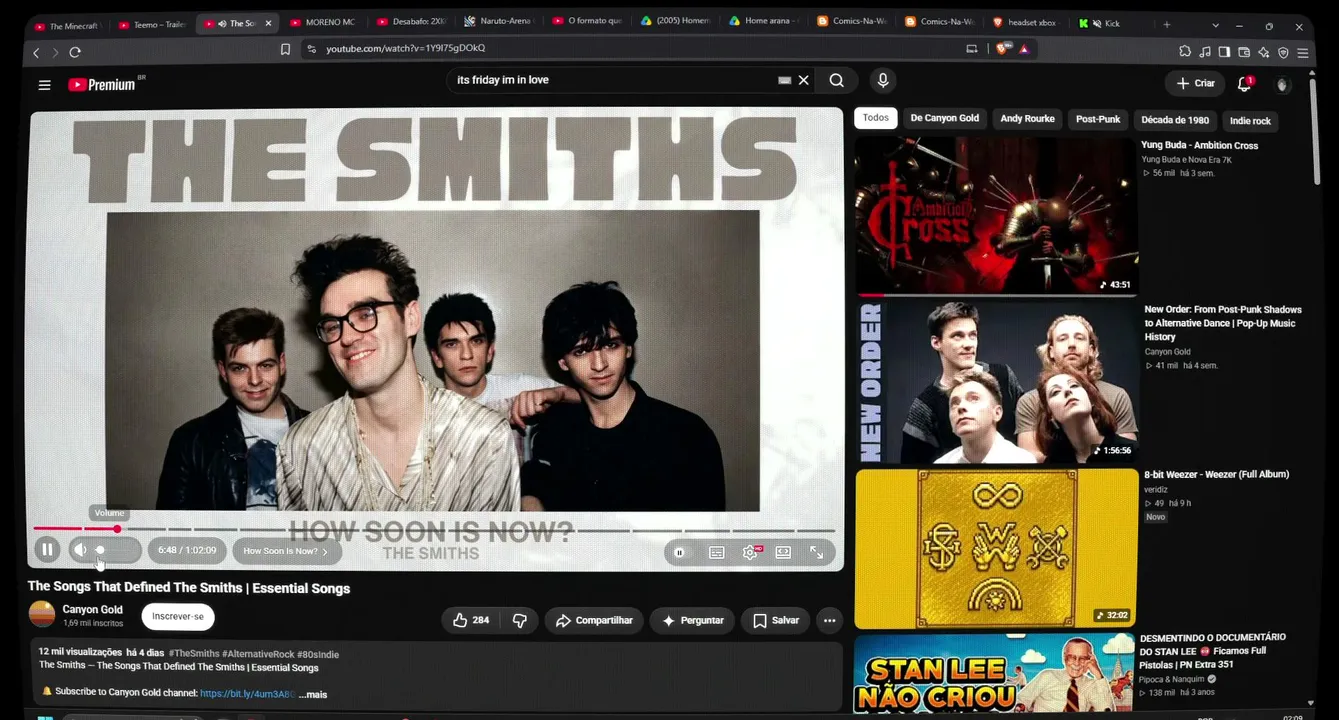Open the Canyon Gold channel name
The image size is (1339, 720).
click(x=93, y=609)
